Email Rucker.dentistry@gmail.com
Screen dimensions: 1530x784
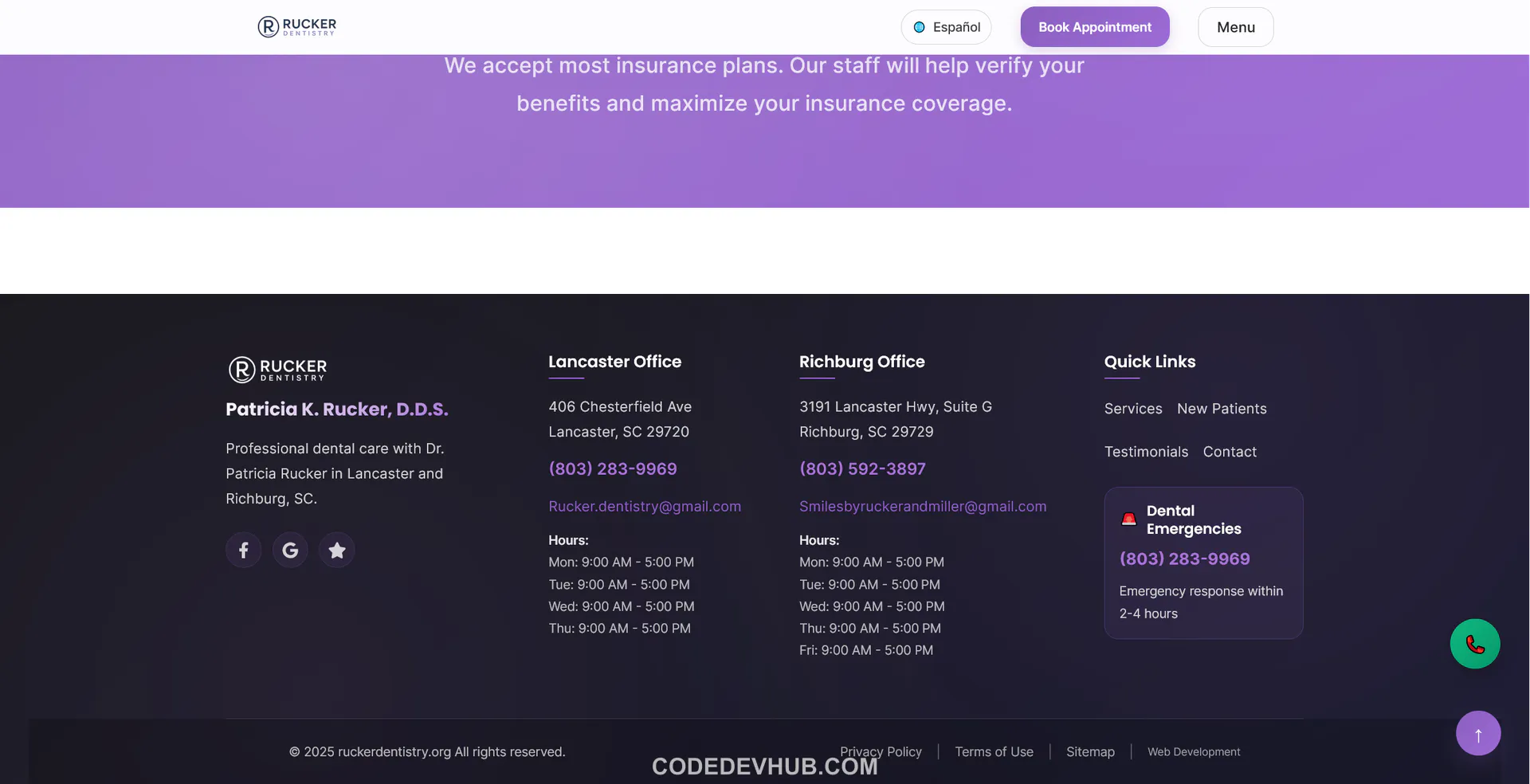[x=644, y=506]
